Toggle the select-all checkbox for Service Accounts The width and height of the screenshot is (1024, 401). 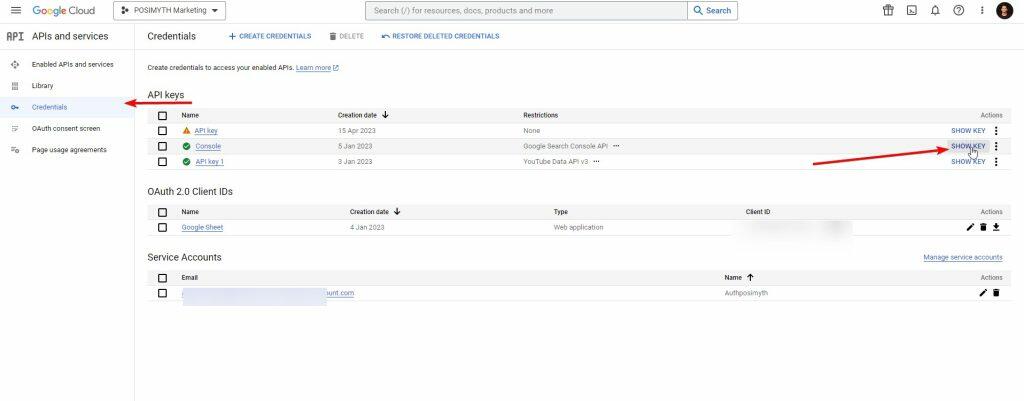[163, 278]
